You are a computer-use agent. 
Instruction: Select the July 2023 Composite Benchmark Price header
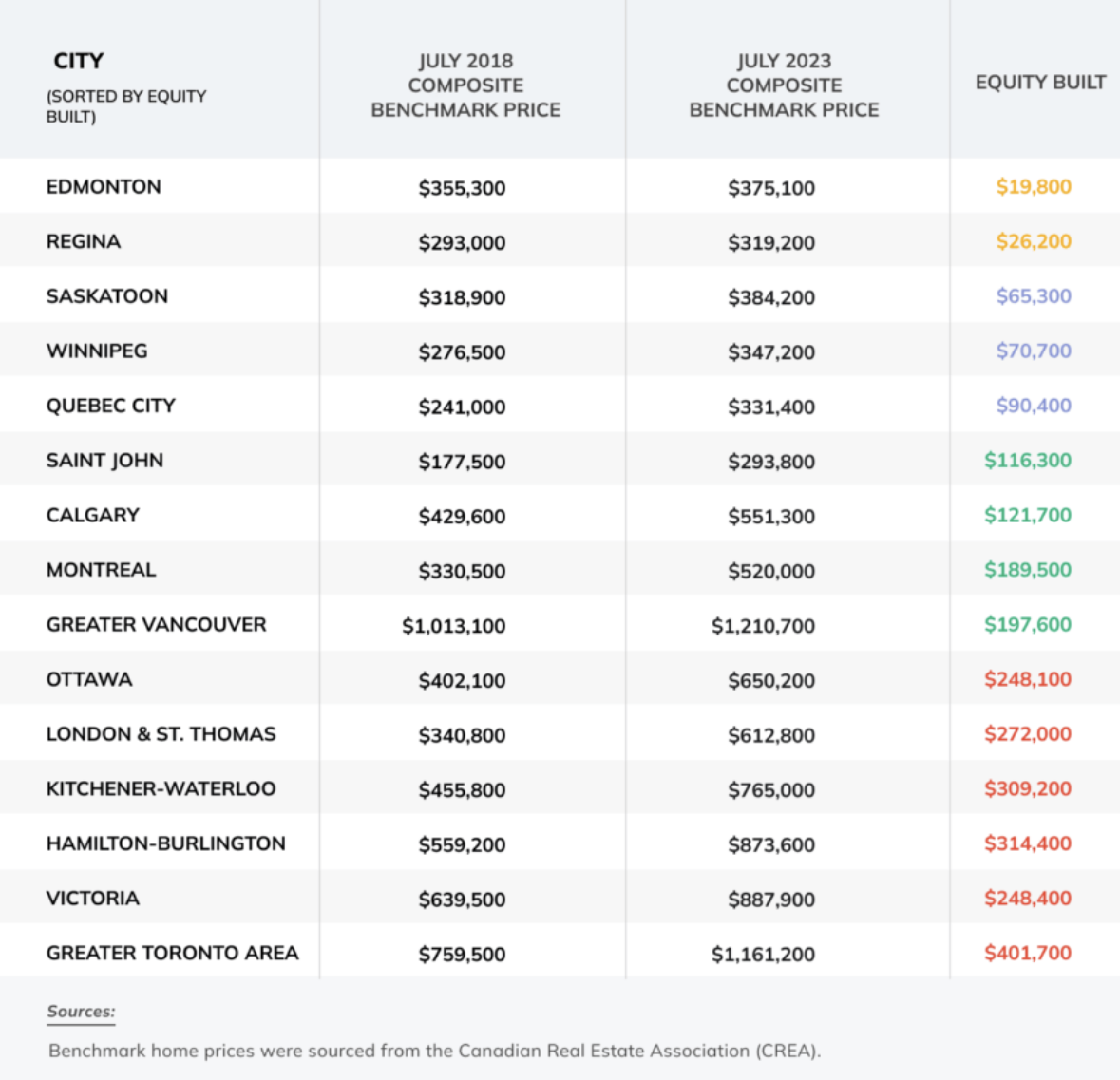[784, 85]
